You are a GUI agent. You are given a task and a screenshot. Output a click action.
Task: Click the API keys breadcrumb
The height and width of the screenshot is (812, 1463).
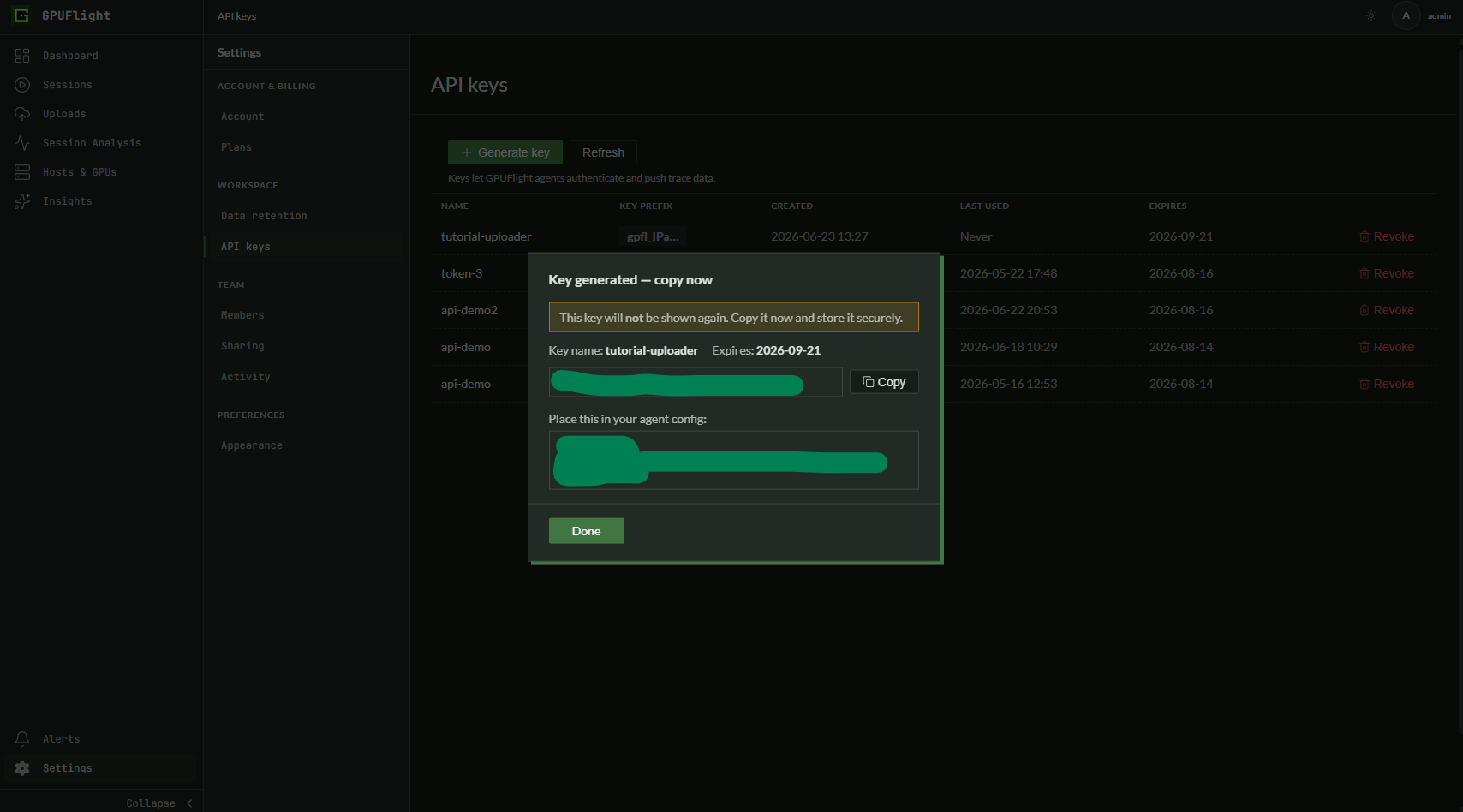click(237, 16)
